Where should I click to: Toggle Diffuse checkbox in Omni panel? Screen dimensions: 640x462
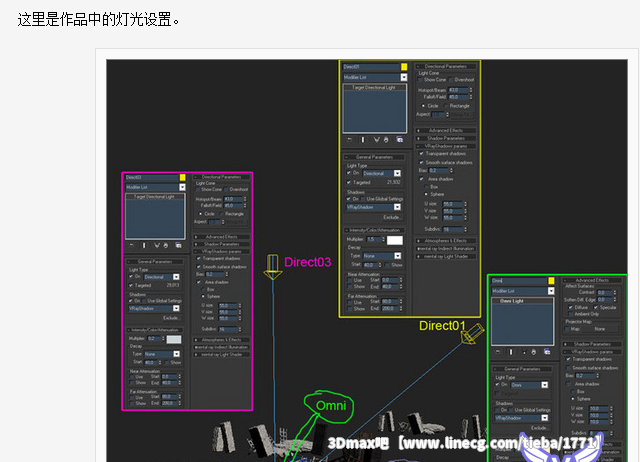point(570,307)
